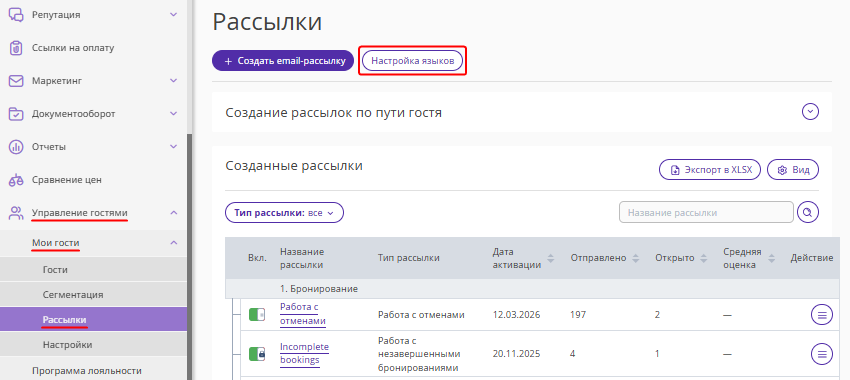Click the search magnifier button near Название рассылки
This screenshot has height=380, width=850.
pos(808,212)
